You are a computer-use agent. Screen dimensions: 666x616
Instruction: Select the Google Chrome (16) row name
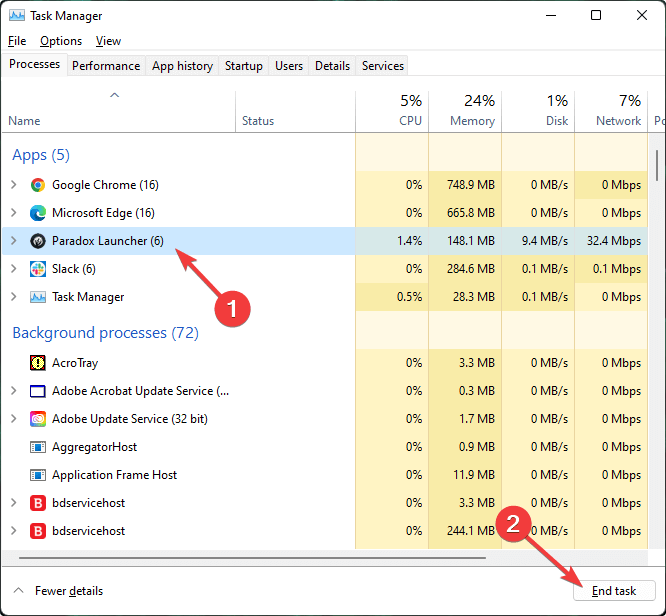(x=105, y=185)
